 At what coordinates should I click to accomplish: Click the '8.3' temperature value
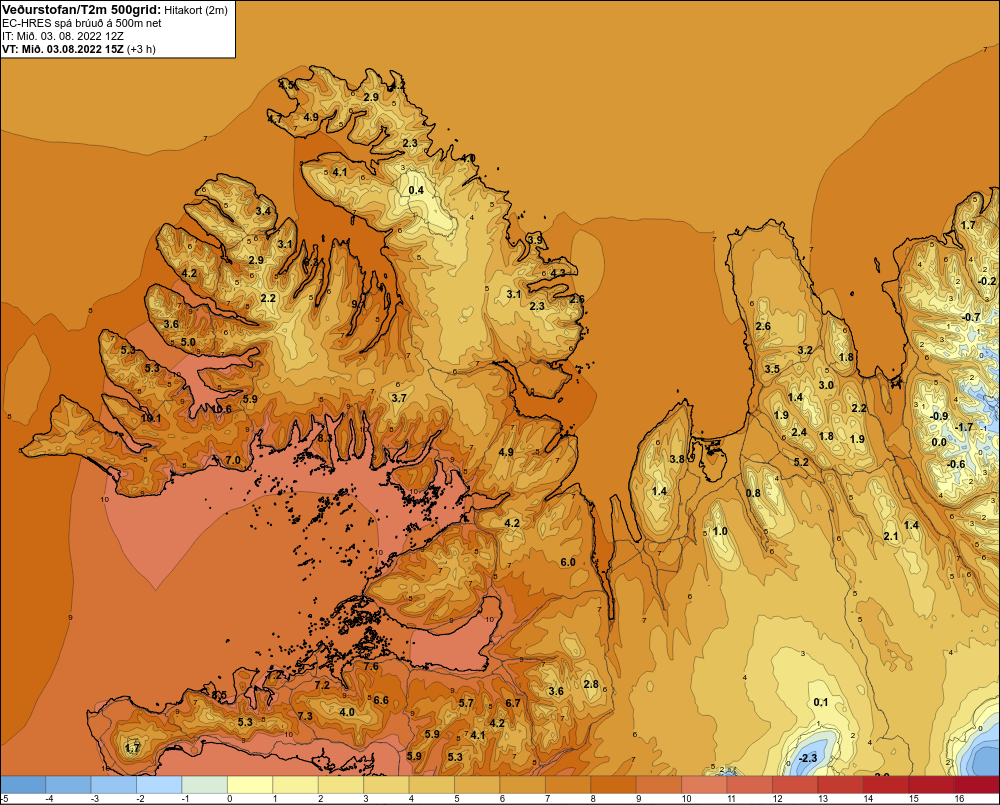point(325,438)
